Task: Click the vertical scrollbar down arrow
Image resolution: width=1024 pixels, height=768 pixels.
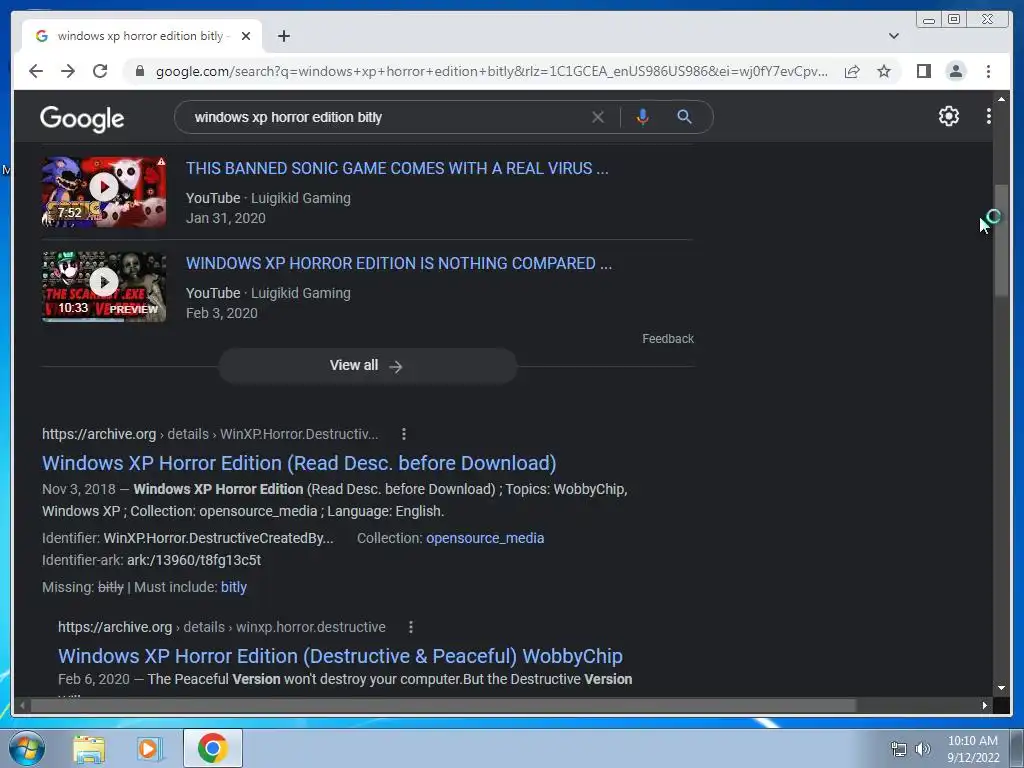Action: point(1001,688)
